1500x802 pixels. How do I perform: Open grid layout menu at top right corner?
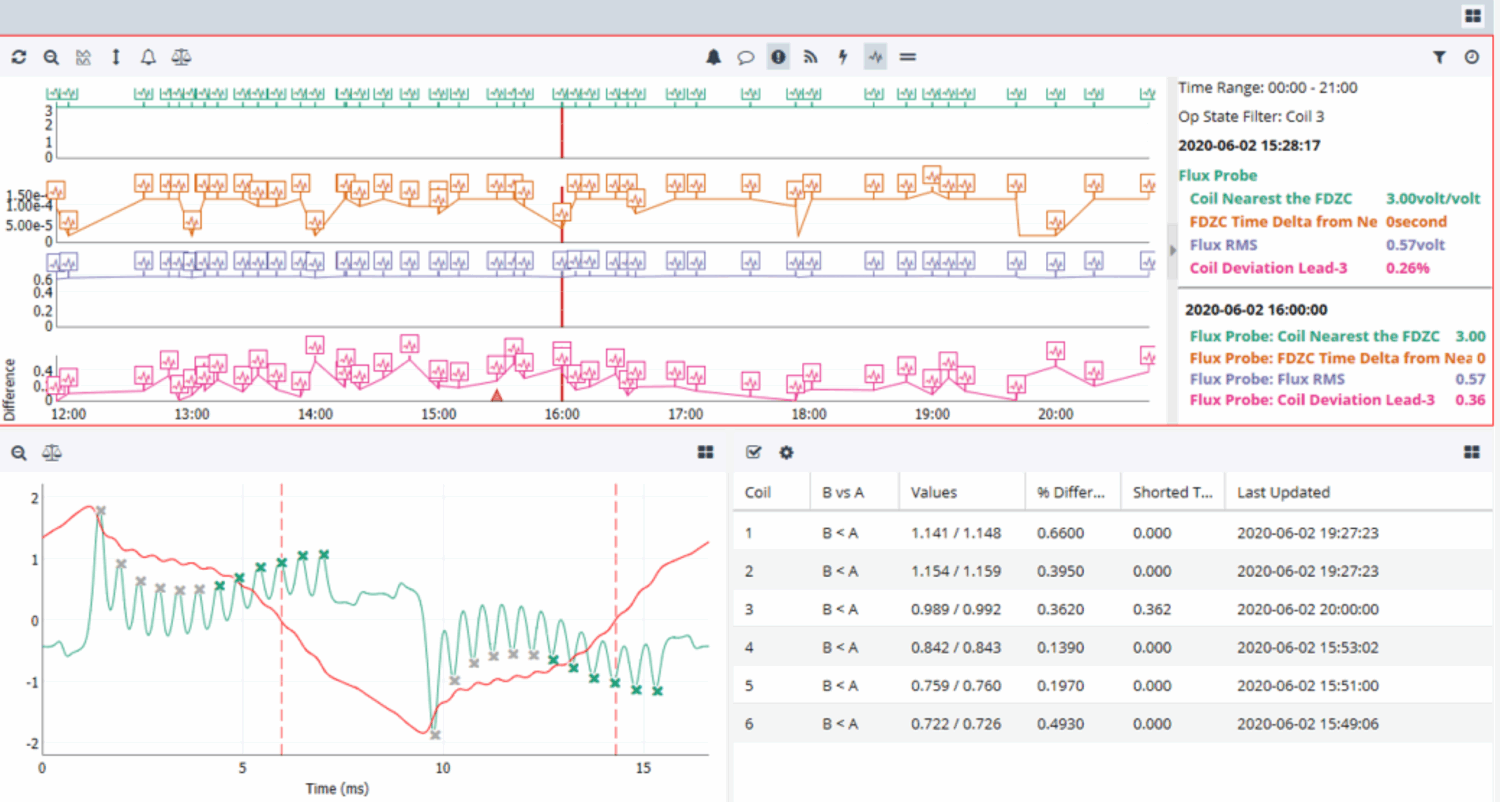[1472, 15]
